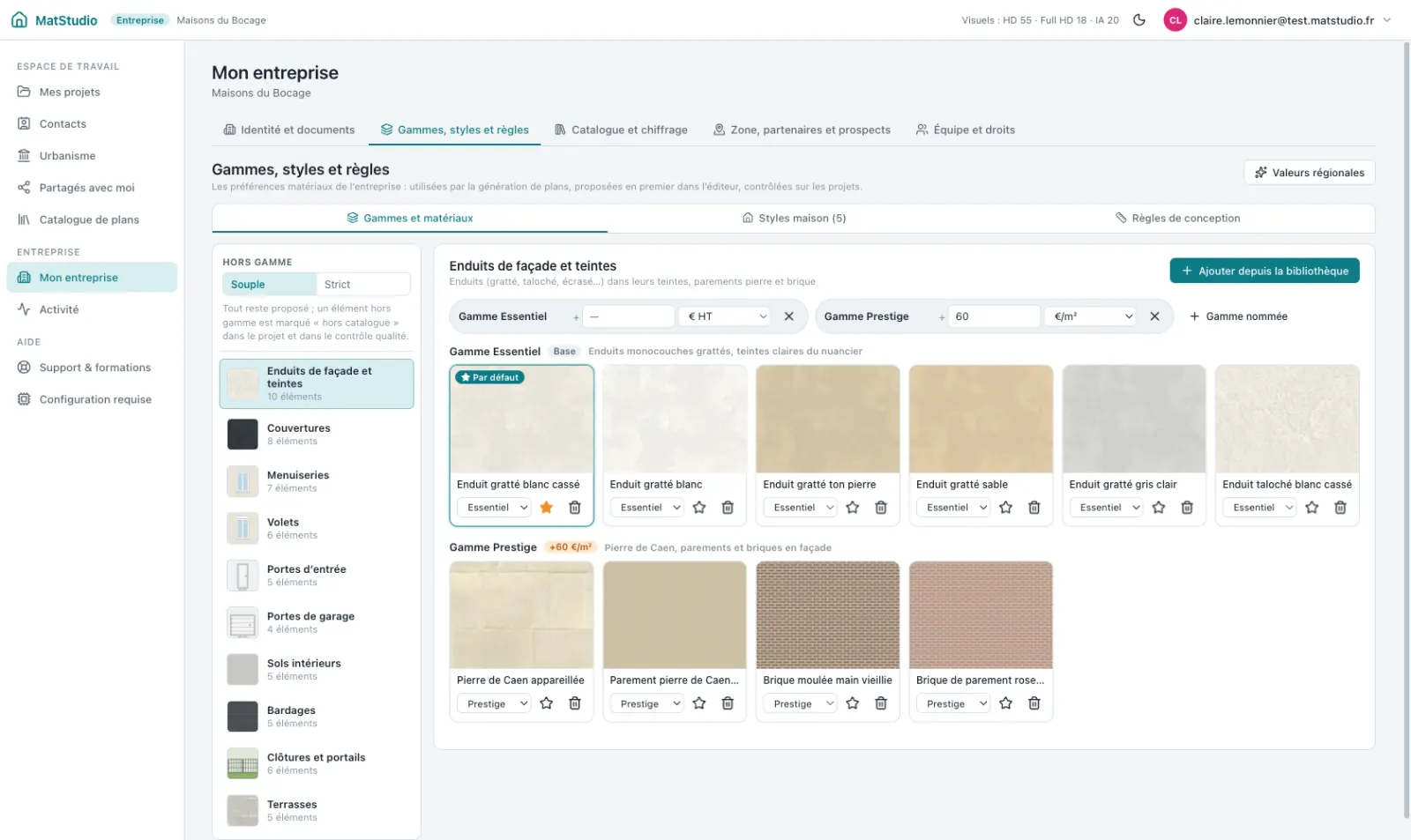Screen dimensions: 1411x840
Task: Click the Gamme Prestige price input field
Action: 993,316
